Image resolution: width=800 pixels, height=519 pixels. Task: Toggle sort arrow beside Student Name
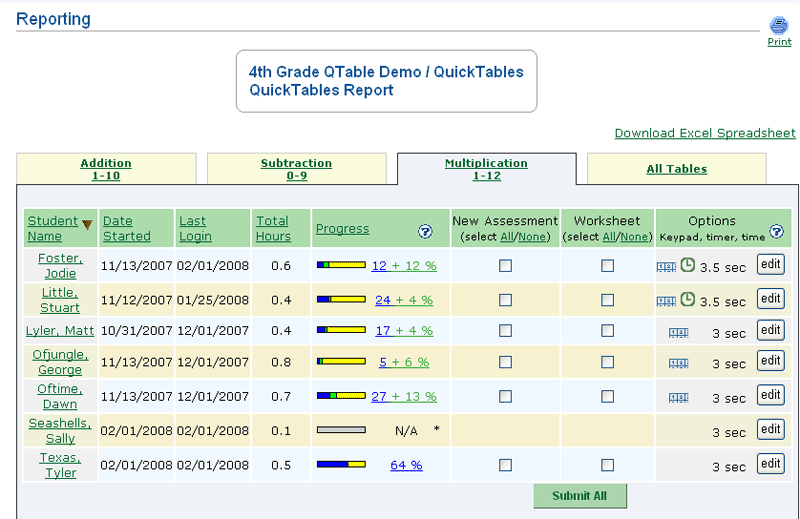pyautogui.click(x=87, y=224)
